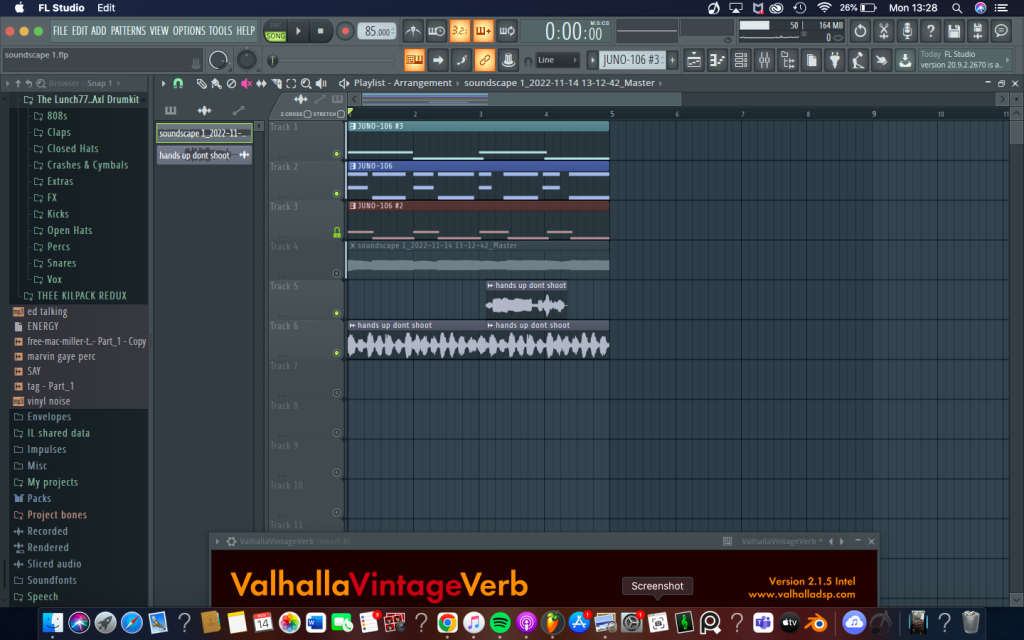Image resolution: width=1024 pixels, height=640 pixels.
Task: Click the magnet snap icon in playlist
Action: coord(178,83)
